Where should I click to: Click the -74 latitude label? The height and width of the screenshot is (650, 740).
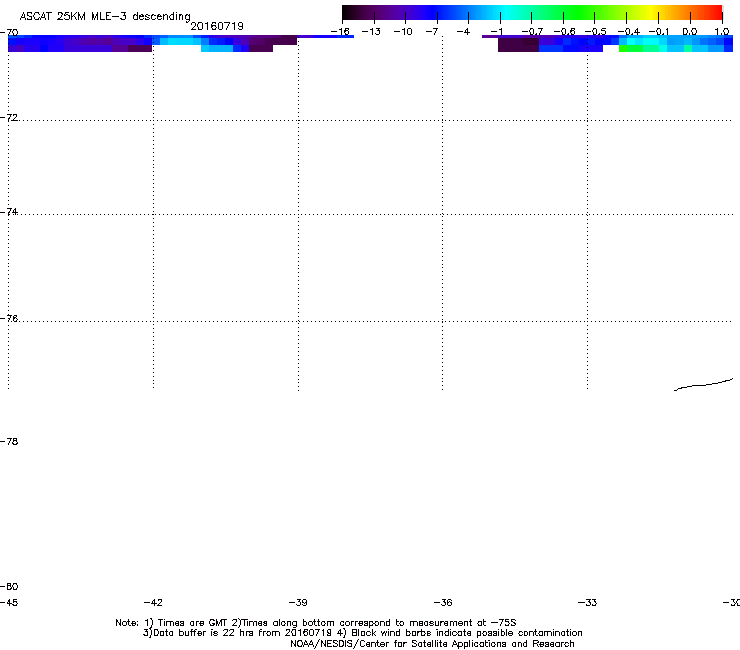coord(9,212)
